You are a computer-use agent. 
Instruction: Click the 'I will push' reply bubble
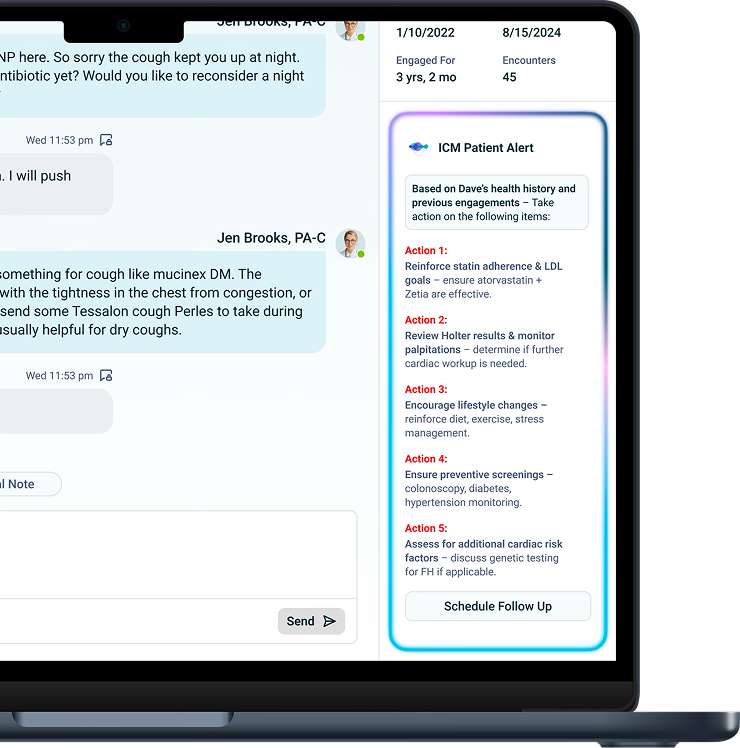(56, 184)
